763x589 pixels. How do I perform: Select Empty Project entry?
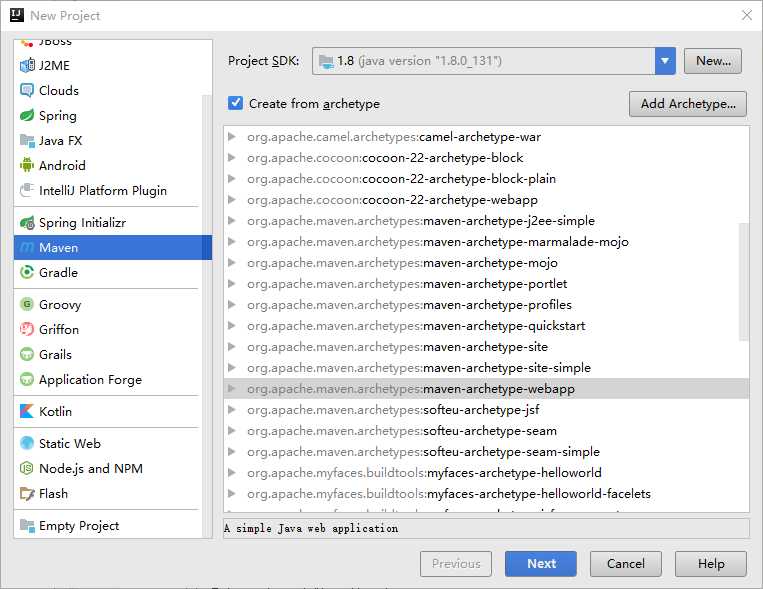click(x=108, y=526)
